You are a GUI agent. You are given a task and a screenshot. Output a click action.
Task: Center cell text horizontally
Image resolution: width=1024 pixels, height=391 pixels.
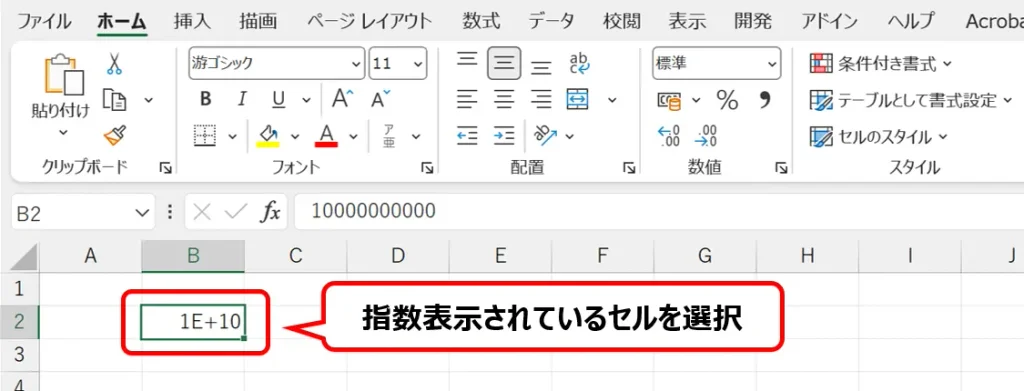pyautogui.click(x=504, y=99)
